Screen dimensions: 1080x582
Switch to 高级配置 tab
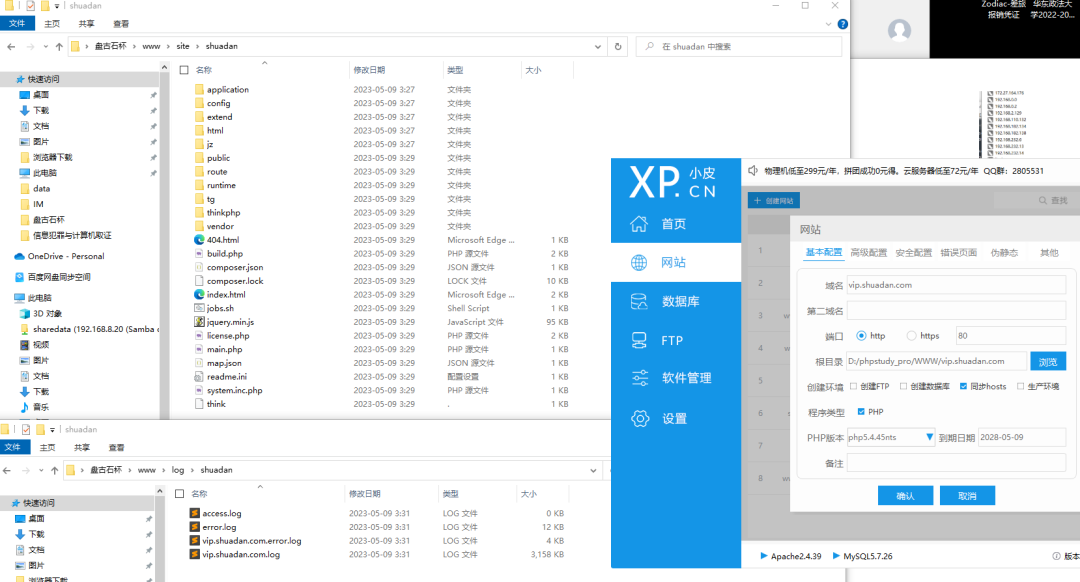coord(869,253)
